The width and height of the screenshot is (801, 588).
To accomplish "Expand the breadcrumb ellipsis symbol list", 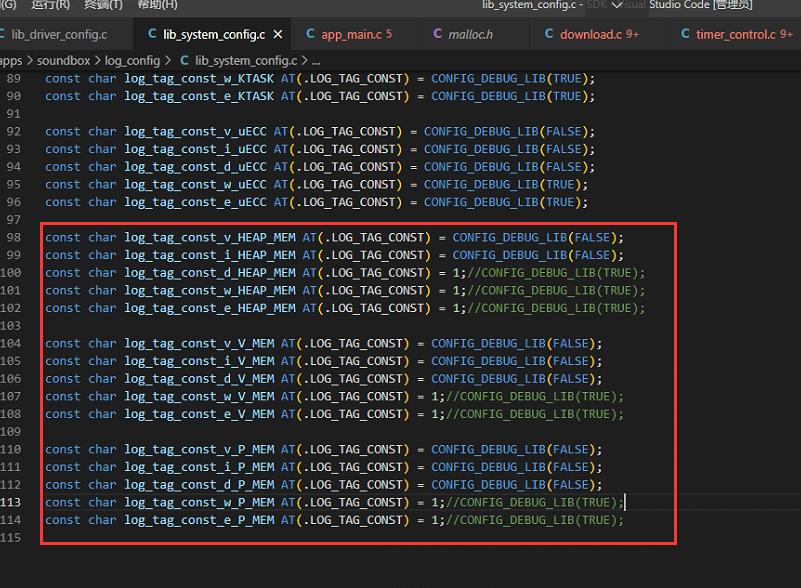I will [x=316, y=61].
